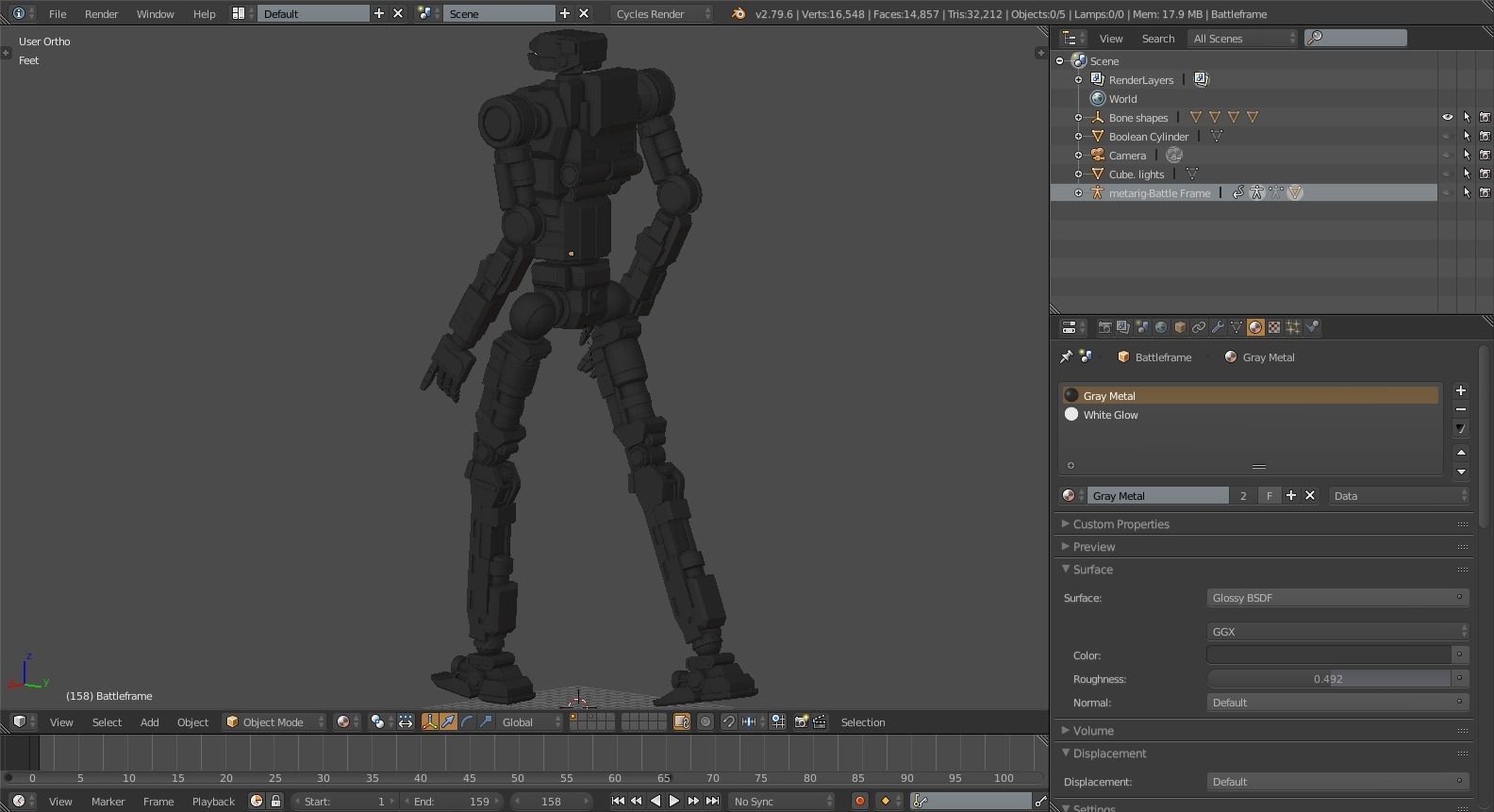This screenshot has width=1494, height=812.
Task: Toggle renderability of Cube. lights
Action: tap(1485, 174)
